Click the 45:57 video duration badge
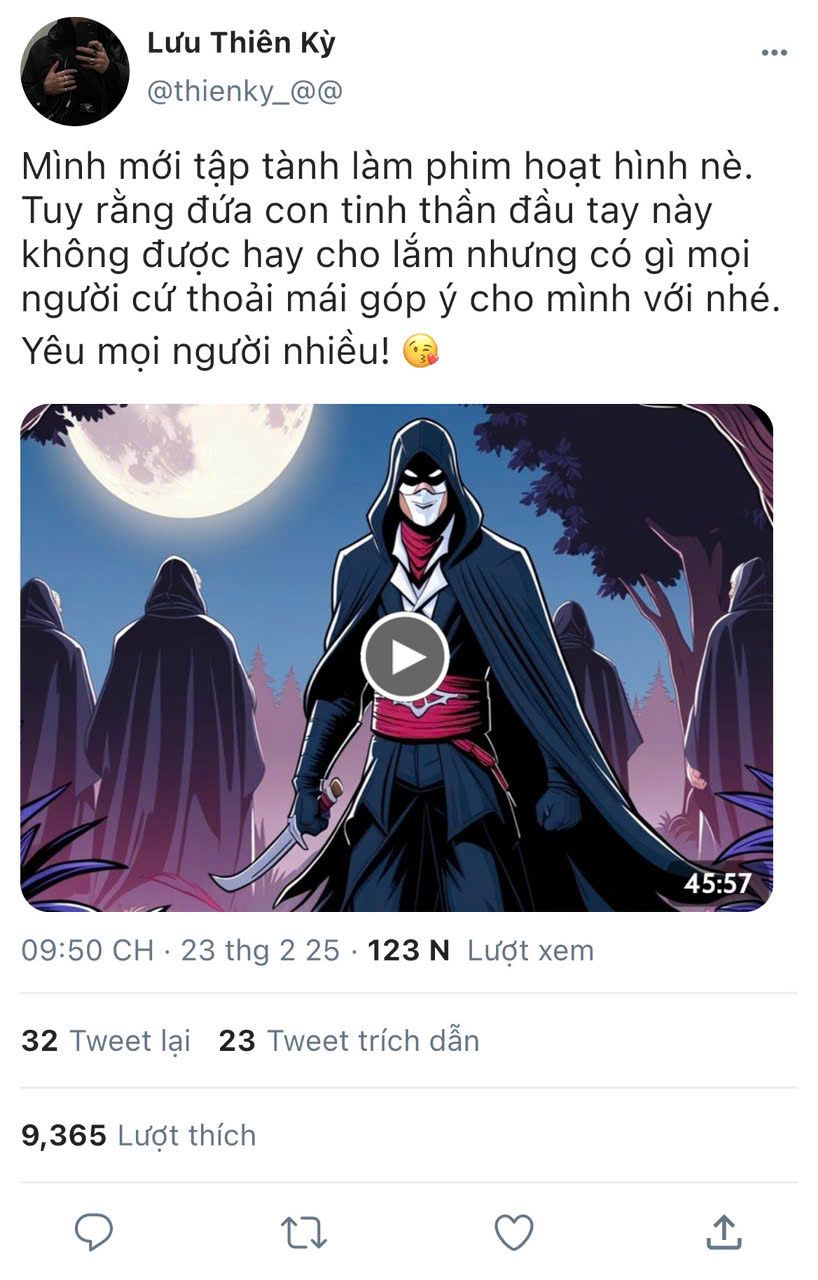 [x=717, y=884]
